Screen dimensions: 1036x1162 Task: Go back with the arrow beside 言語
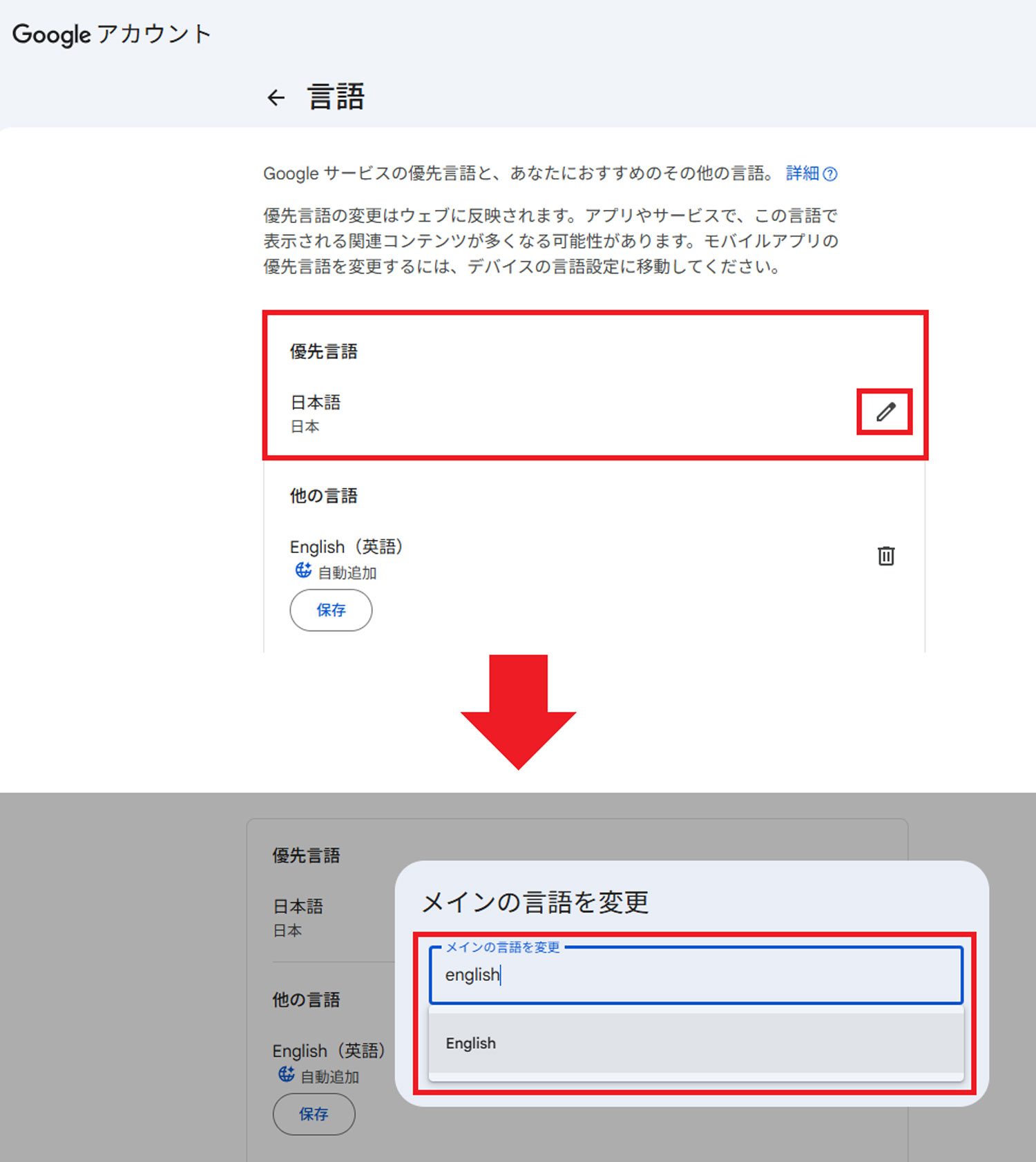(x=276, y=98)
